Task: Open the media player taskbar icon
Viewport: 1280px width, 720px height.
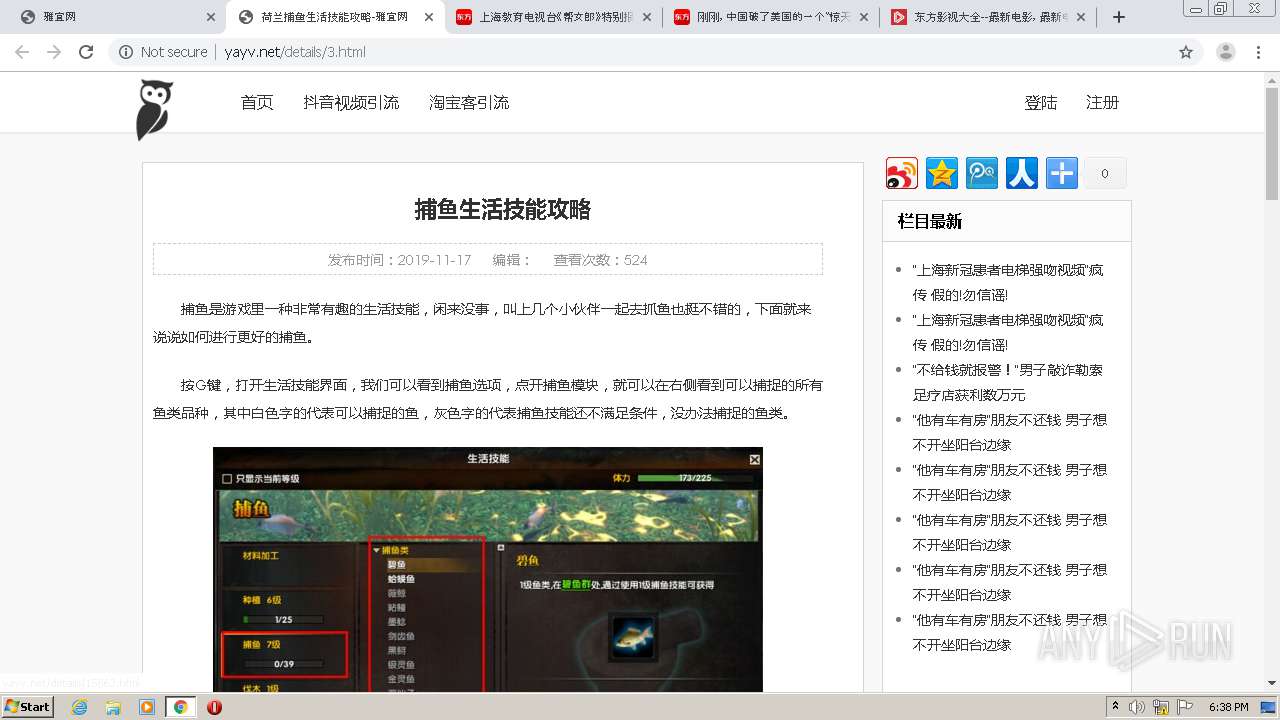Action: coord(147,707)
